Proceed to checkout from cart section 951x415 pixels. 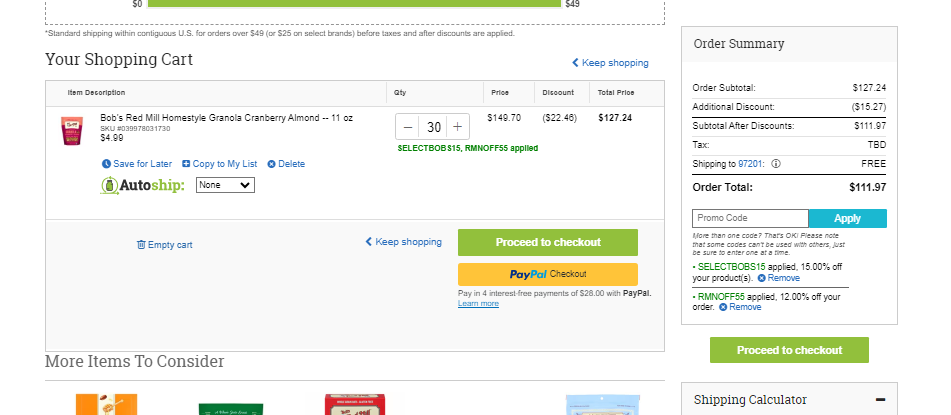point(548,242)
